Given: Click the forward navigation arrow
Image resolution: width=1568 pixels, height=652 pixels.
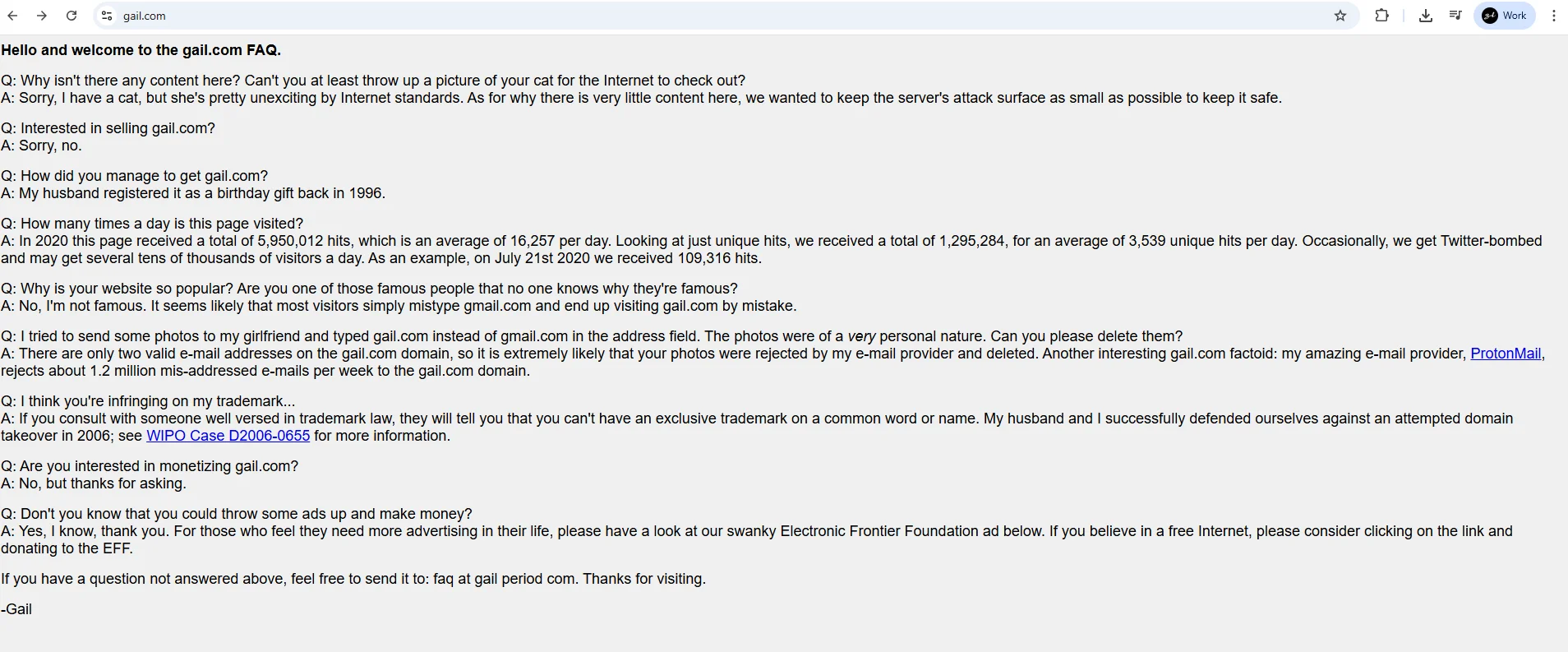Looking at the screenshot, I should [42, 16].
